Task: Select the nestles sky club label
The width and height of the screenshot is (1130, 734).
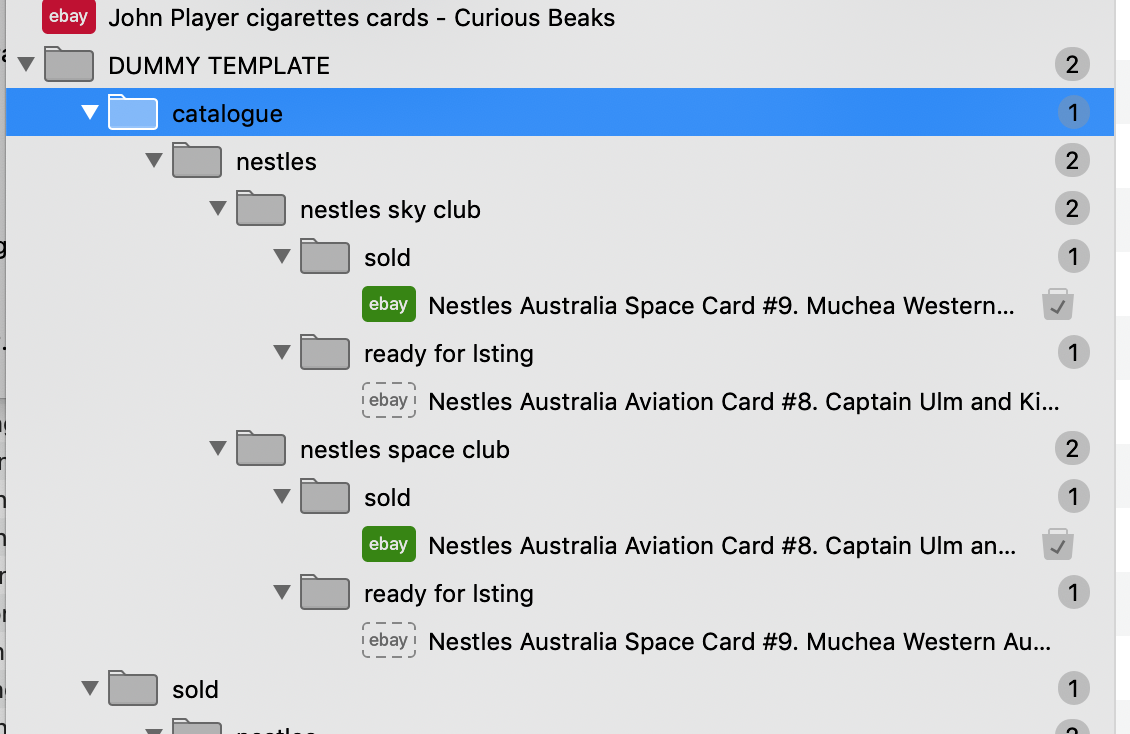Action: point(390,210)
